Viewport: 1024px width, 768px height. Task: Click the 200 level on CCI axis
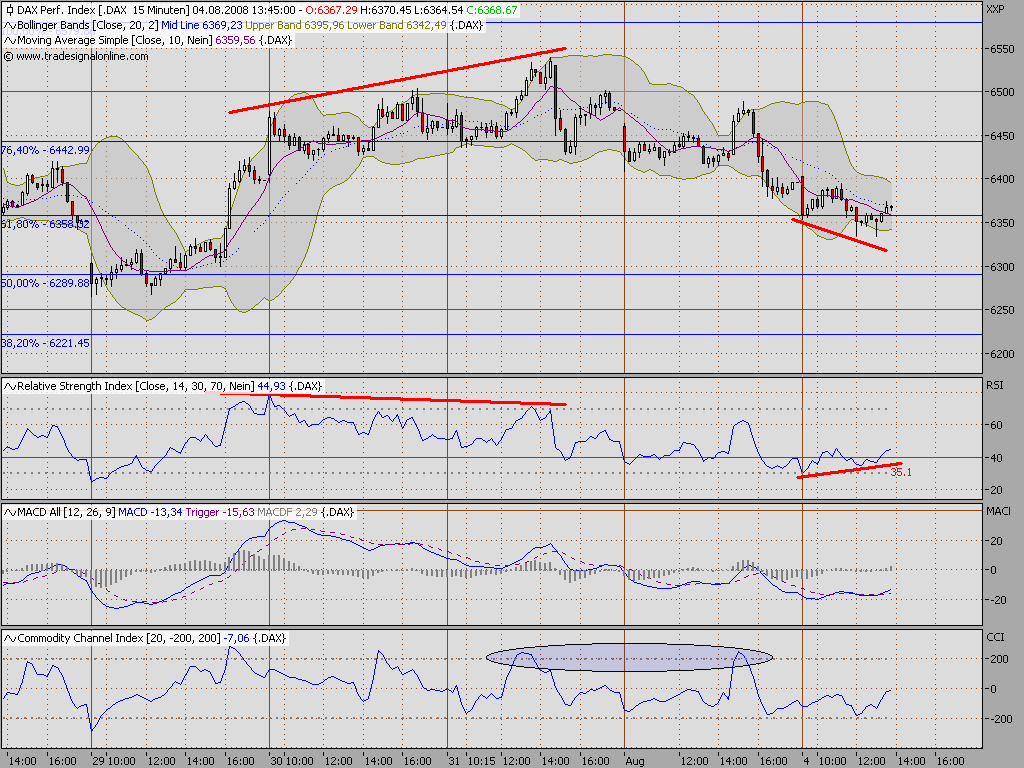999,660
